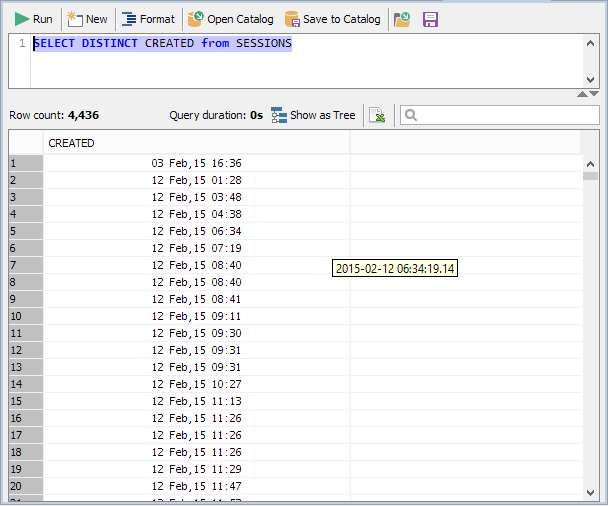Click line number 1 in editor gutter
Viewport: 608px width, 506px height.
tap(22, 43)
